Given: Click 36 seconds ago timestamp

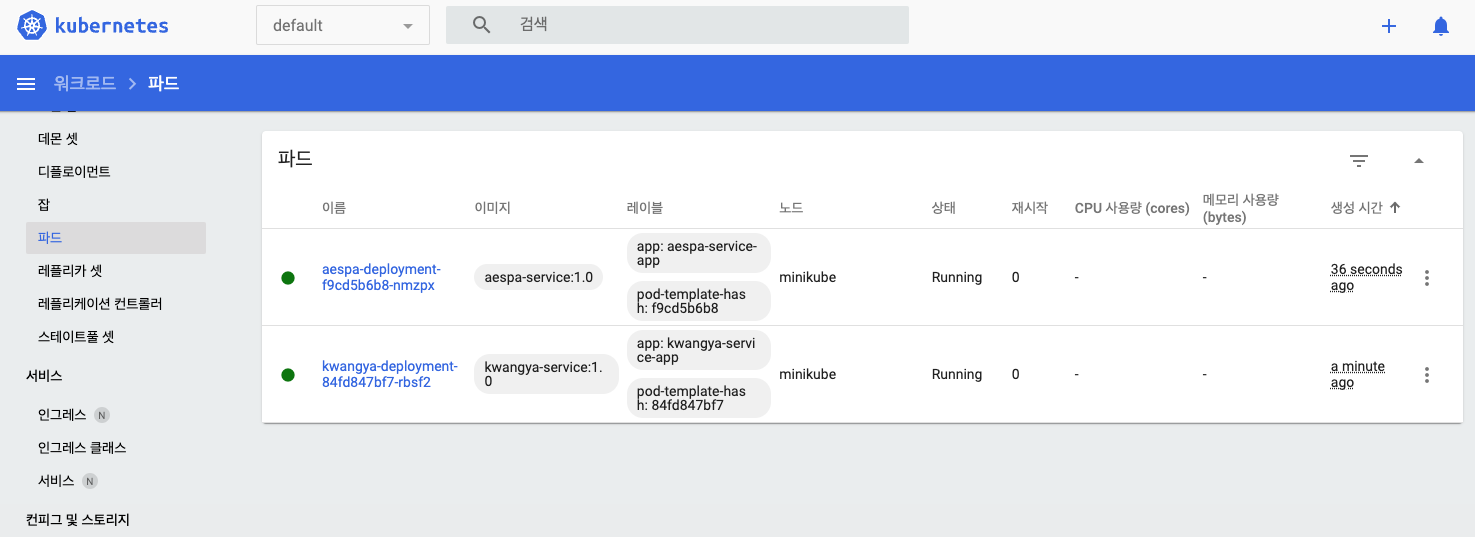Looking at the screenshot, I should pos(1366,278).
